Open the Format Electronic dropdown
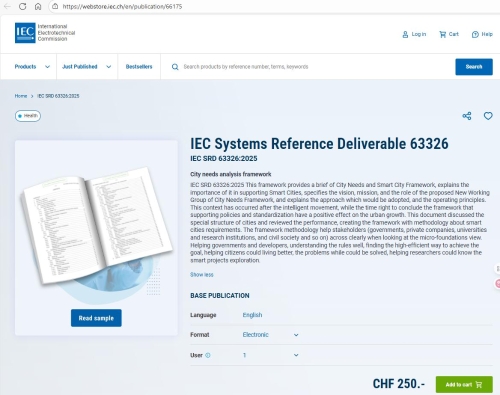 [270, 335]
